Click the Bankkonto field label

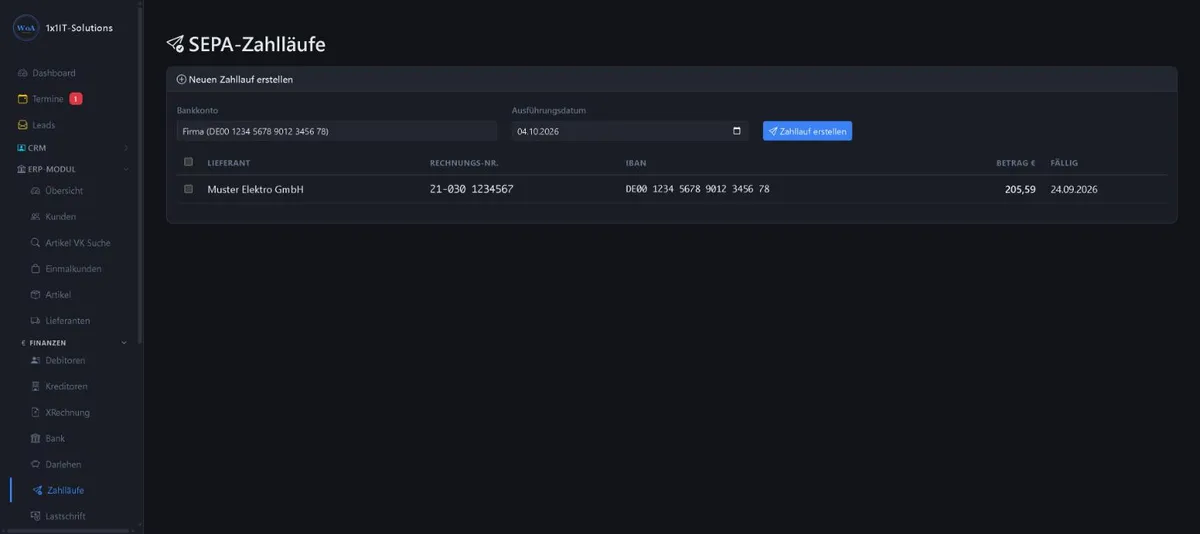197,110
